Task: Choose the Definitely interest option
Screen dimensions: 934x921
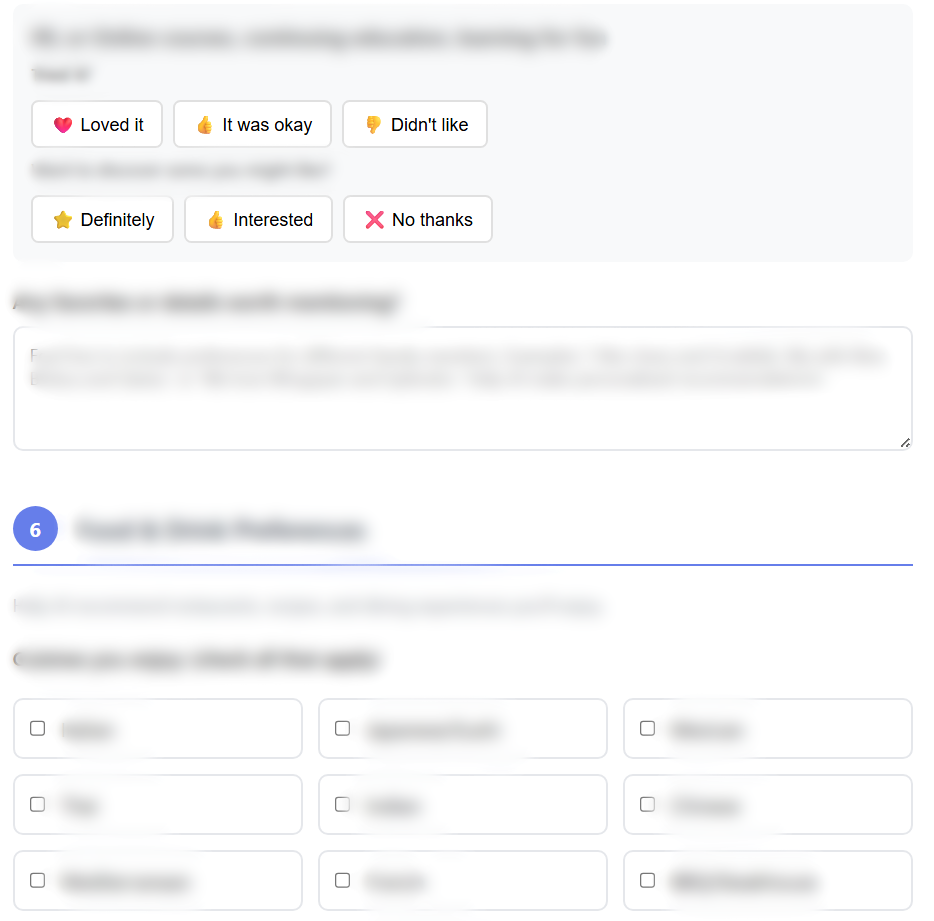Action: click(x=102, y=219)
